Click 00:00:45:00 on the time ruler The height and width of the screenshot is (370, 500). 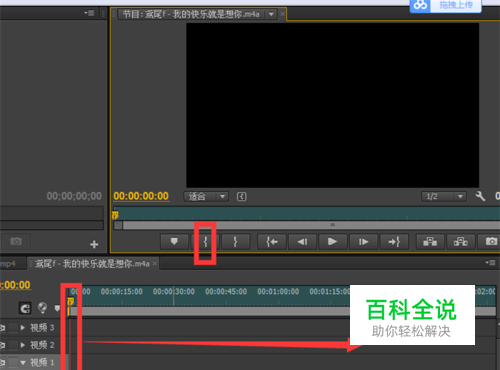(226, 292)
